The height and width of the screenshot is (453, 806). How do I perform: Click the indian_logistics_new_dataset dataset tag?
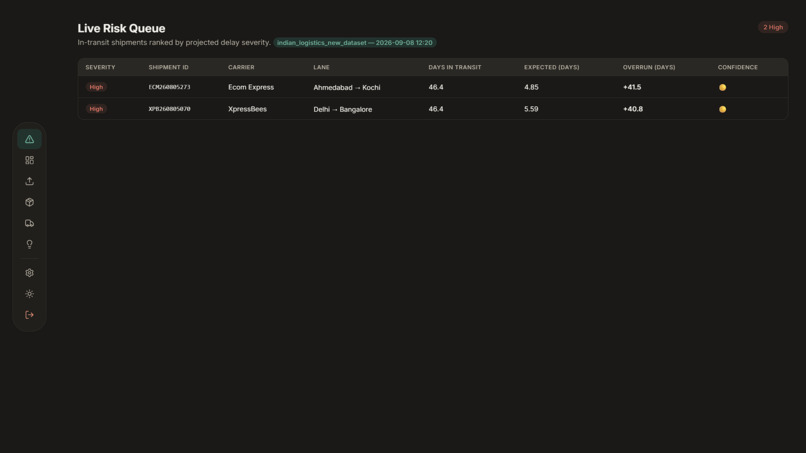click(x=355, y=43)
